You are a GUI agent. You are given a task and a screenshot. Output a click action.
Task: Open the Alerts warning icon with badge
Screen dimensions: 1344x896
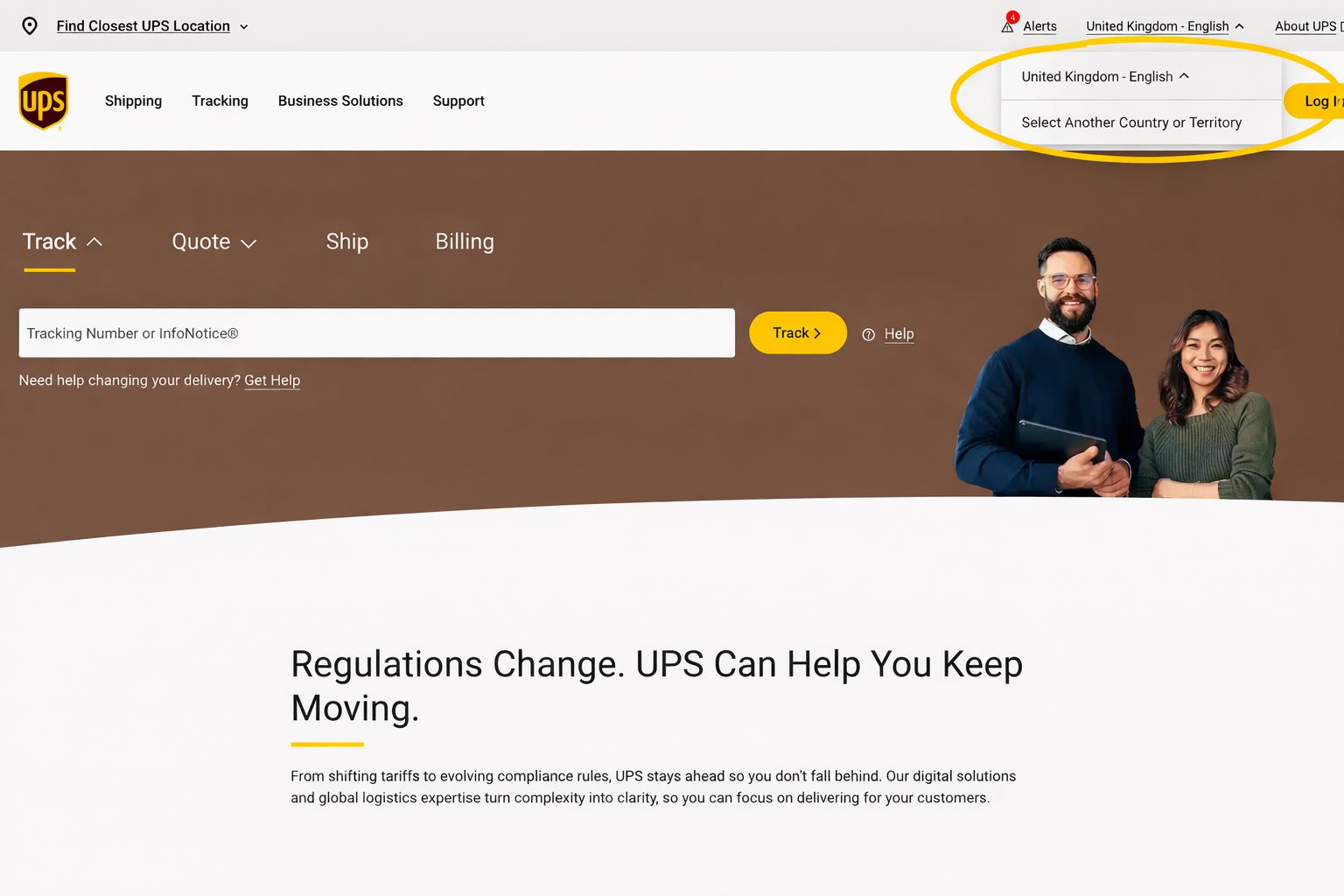coord(1009,24)
